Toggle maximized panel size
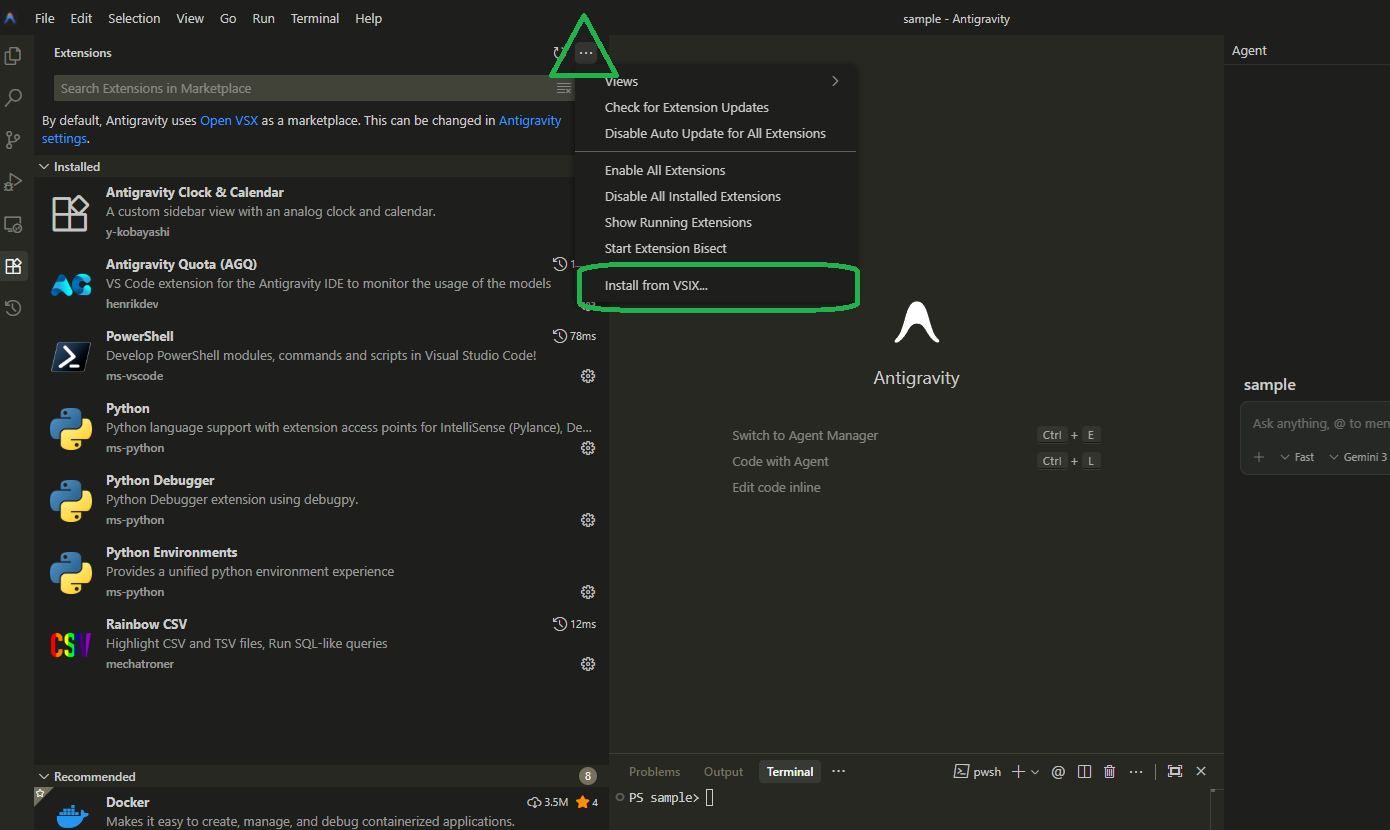 [1175, 771]
